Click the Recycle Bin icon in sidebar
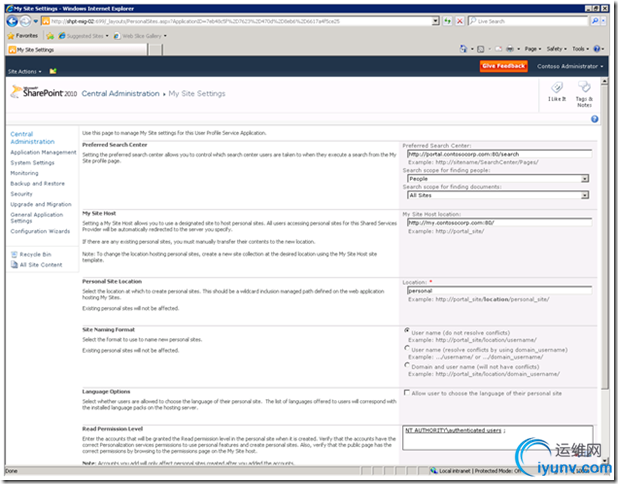618x484 pixels. [14, 255]
